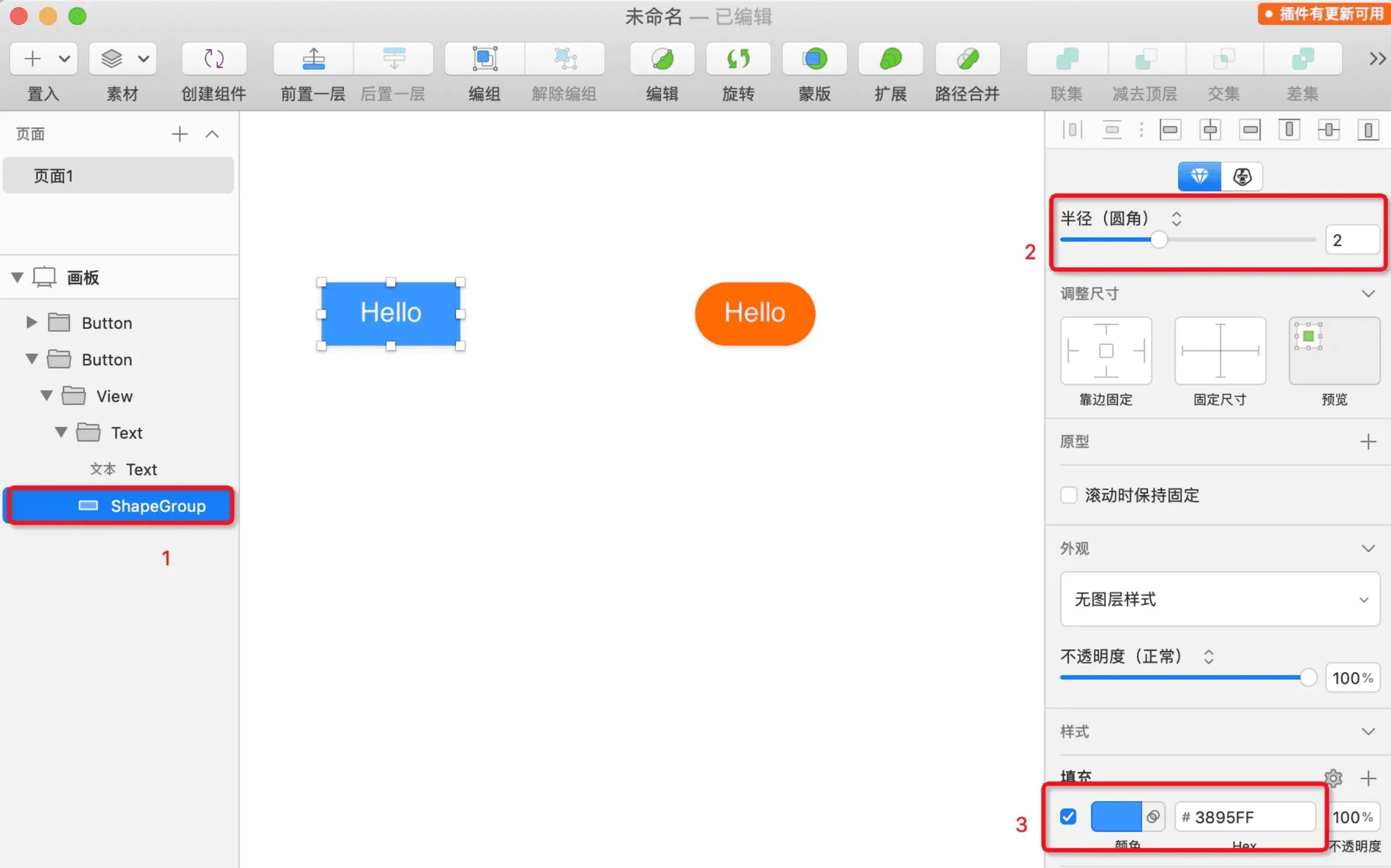This screenshot has height=868, width=1391.
Task: Click the fill settings gear icon
Action: (1333, 778)
